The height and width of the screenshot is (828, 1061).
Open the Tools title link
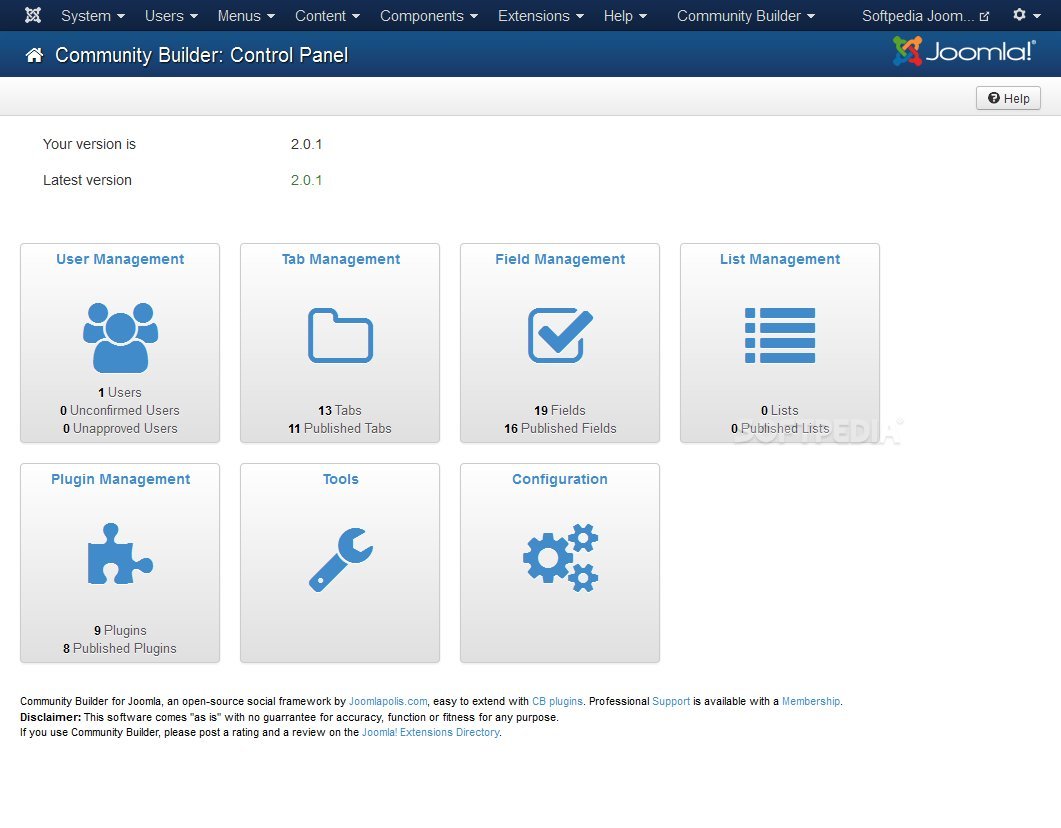tap(340, 479)
